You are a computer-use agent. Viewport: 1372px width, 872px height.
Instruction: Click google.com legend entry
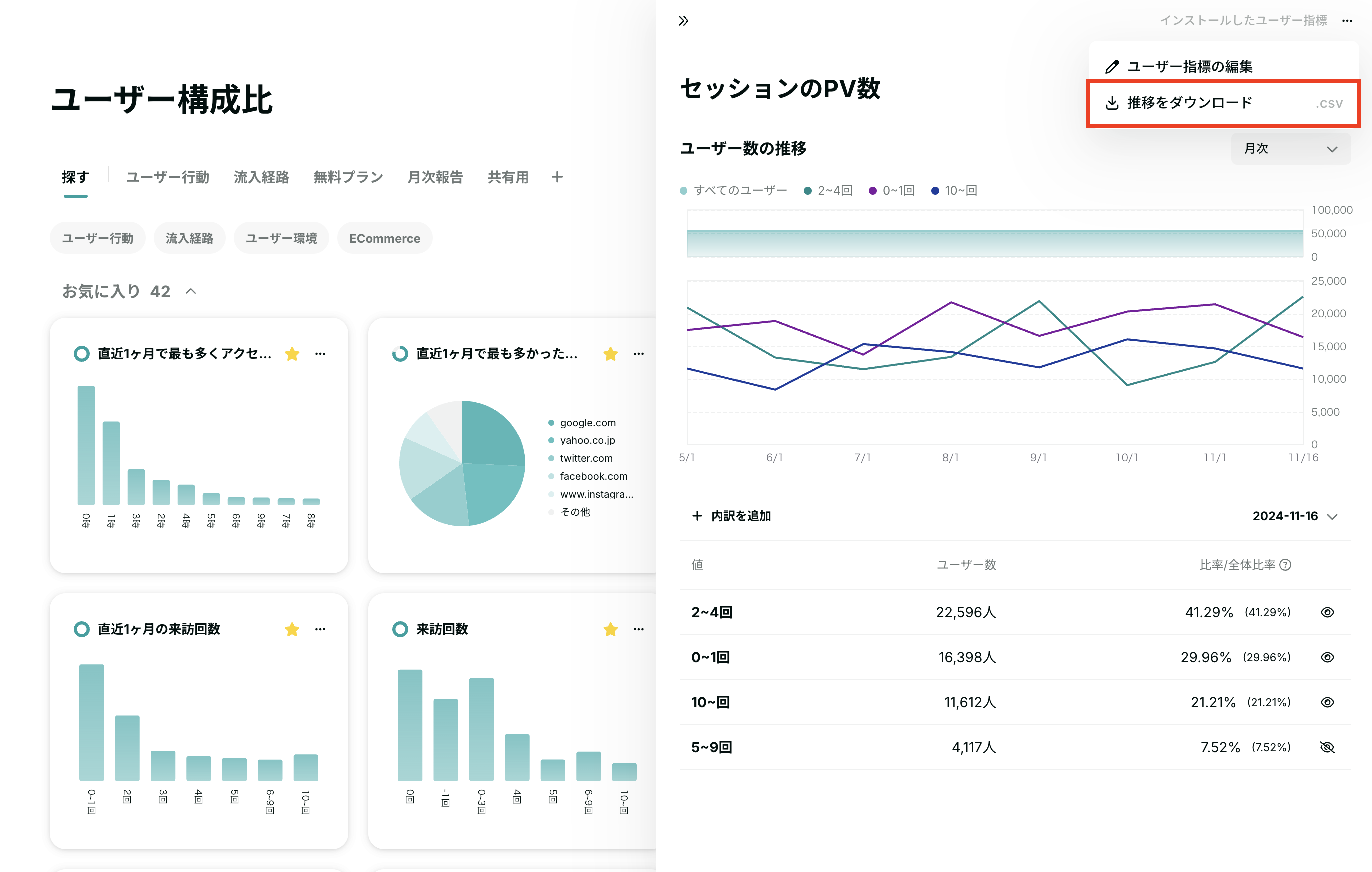pyautogui.click(x=582, y=423)
